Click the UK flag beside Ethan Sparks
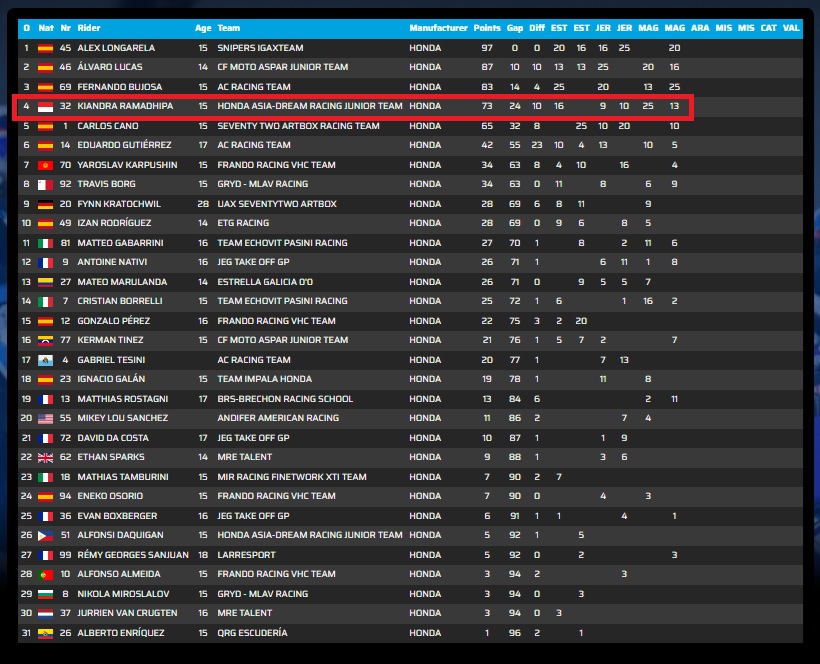The width and height of the screenshot is (820, 664). coord(45,457)
